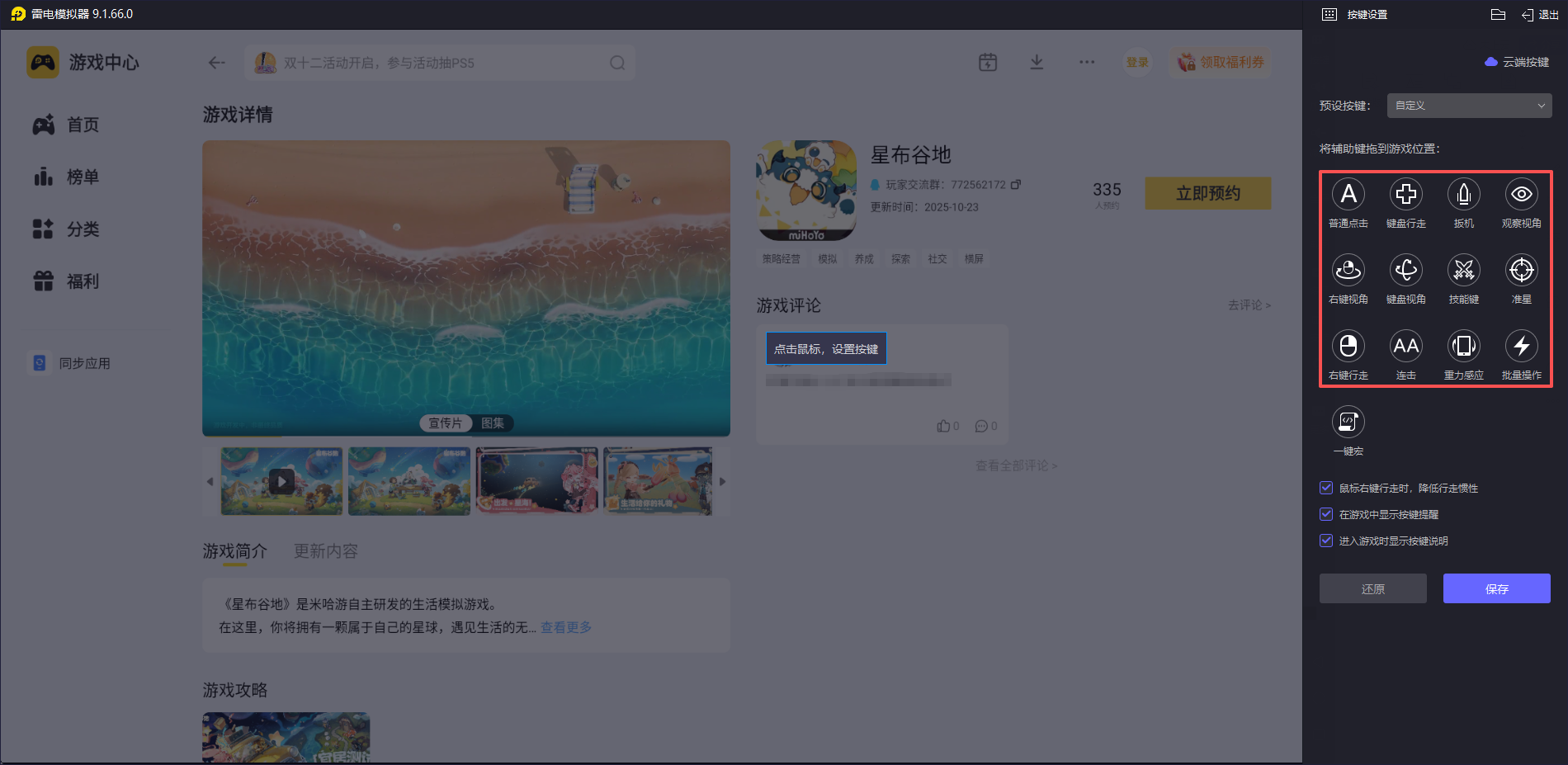
Task: Open the three-dot more menu
Action: tap(1087, 62)
